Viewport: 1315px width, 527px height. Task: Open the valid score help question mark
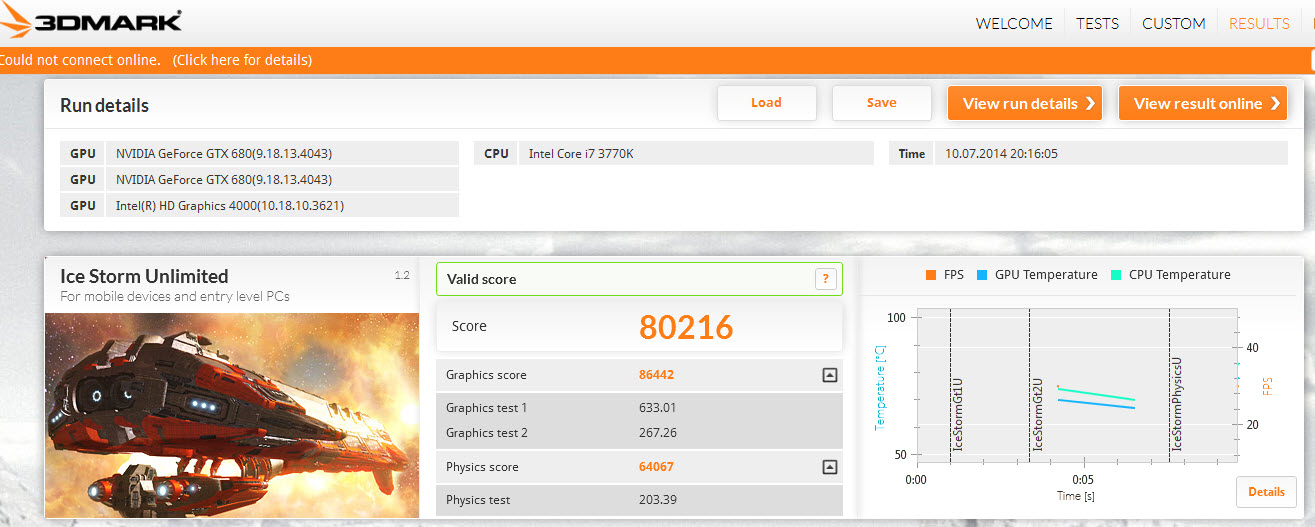point(825,279)
